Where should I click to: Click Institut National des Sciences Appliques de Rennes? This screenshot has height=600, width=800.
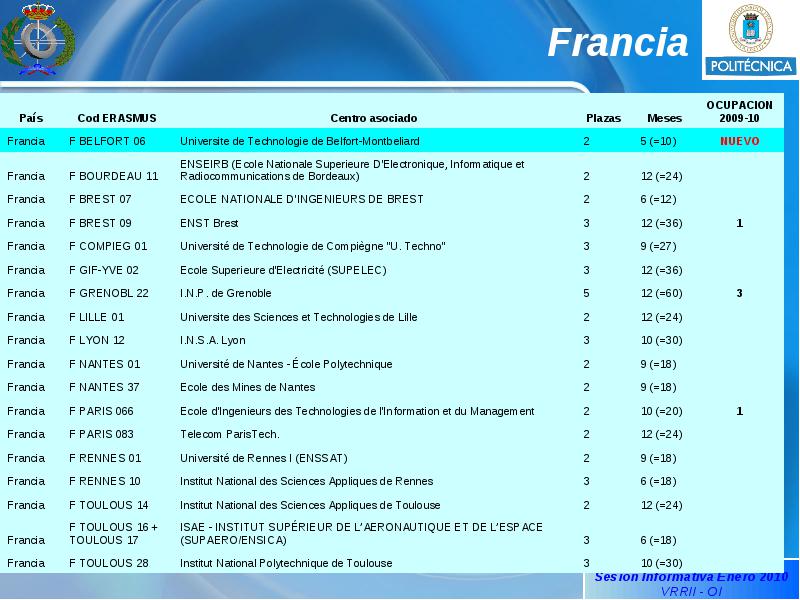coord(307,481)
